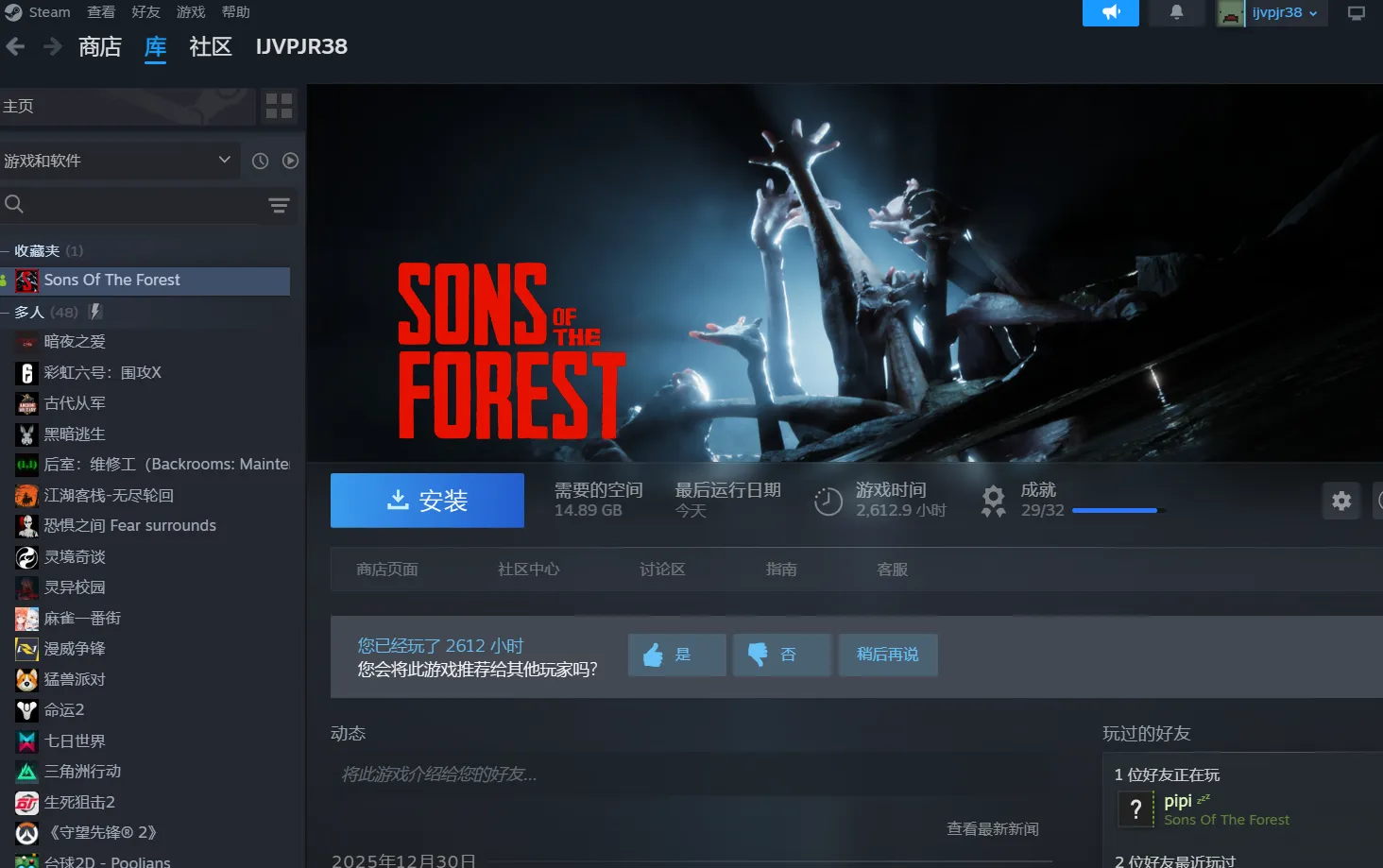
Task: Click the blue 安装 button
Action: point(427,501)
